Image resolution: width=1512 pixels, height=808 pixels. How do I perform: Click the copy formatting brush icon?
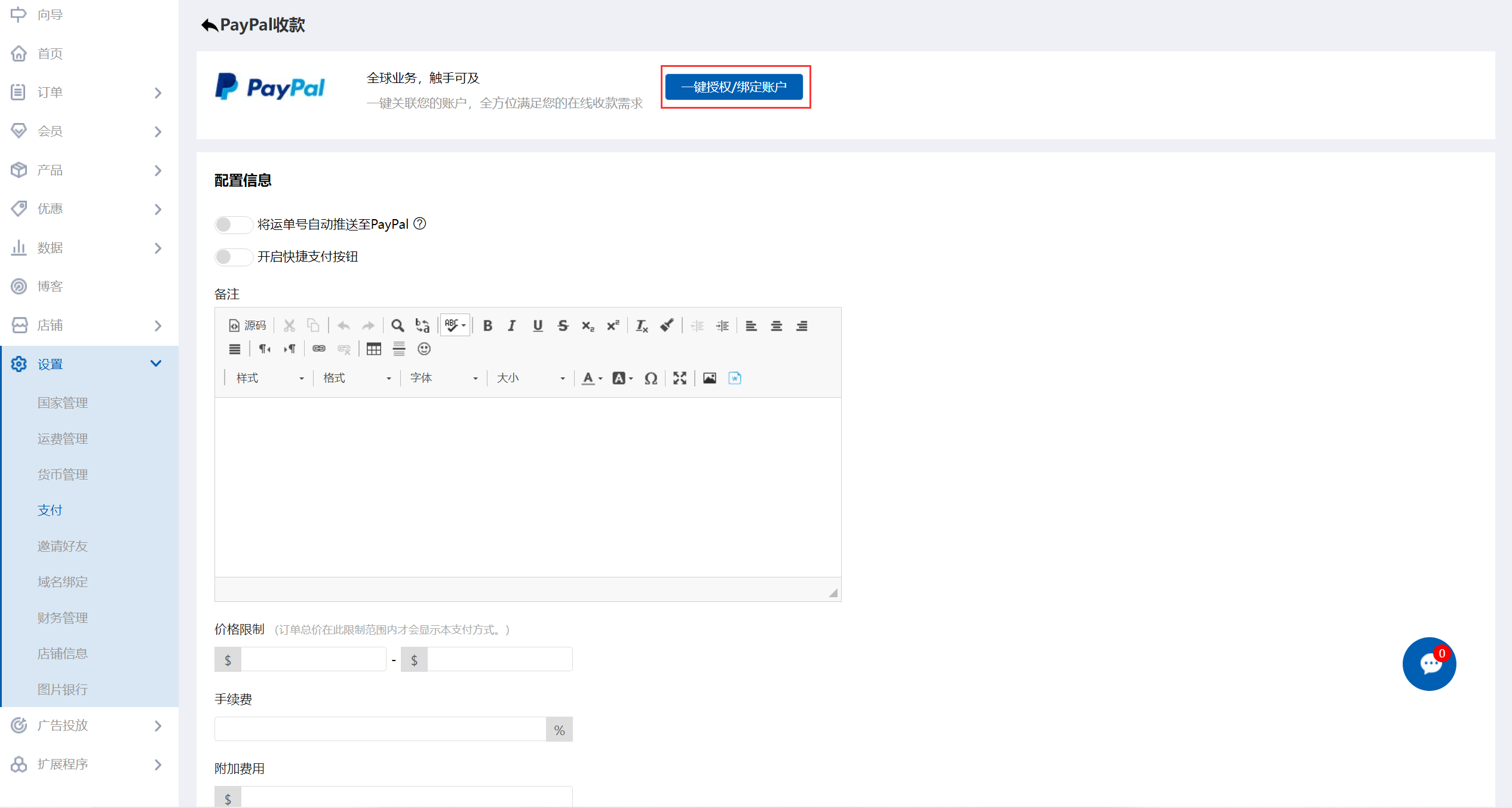tap(667, 325)
